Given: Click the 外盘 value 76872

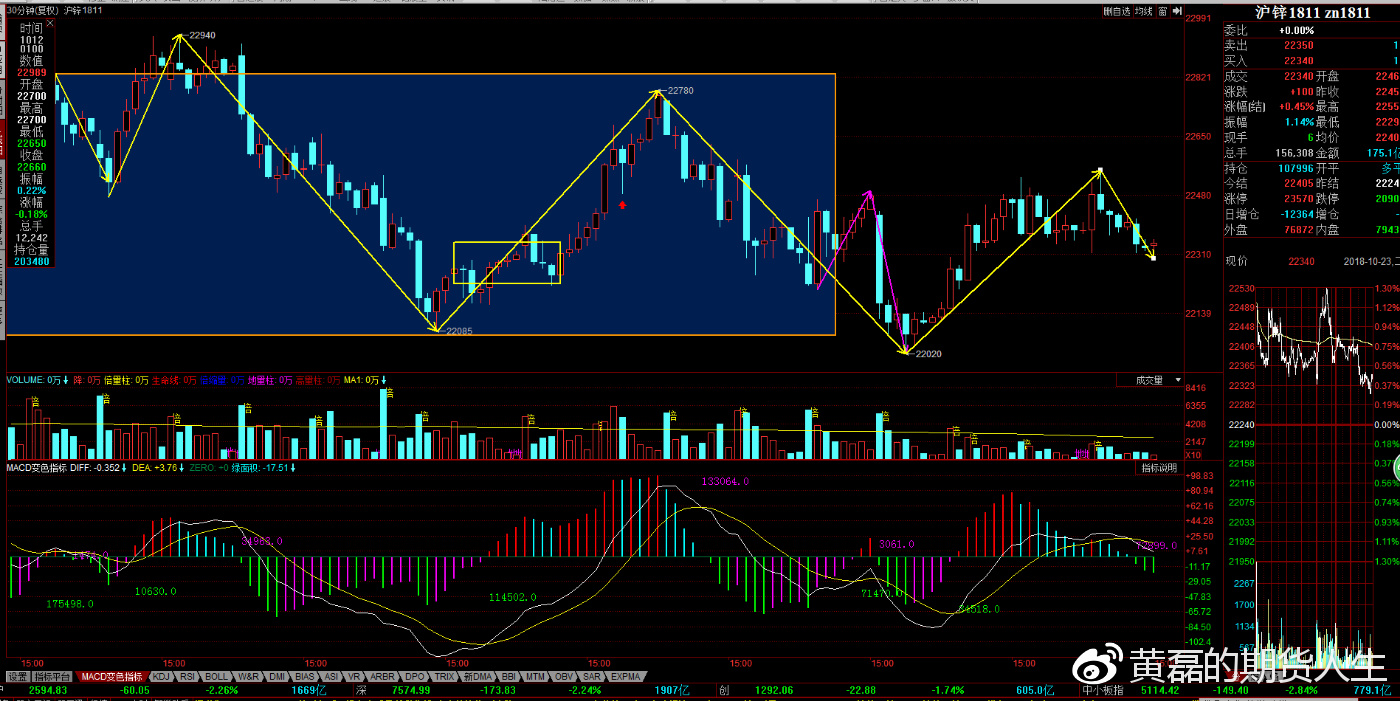Looking at the screenshot, I should (x=1298, y=229).
